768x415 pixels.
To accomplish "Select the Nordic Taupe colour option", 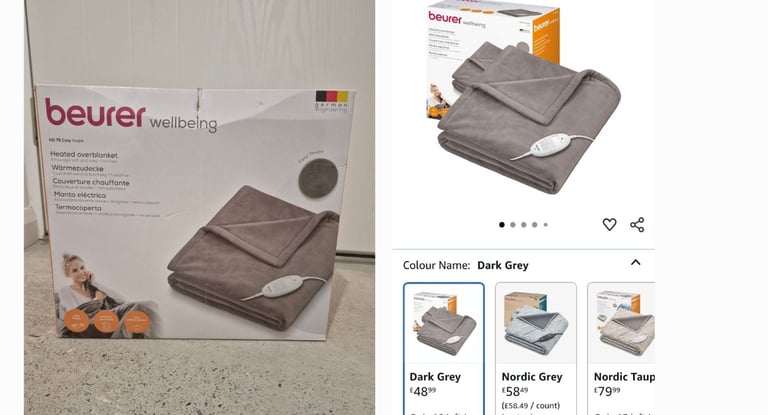I will [621, 348].
